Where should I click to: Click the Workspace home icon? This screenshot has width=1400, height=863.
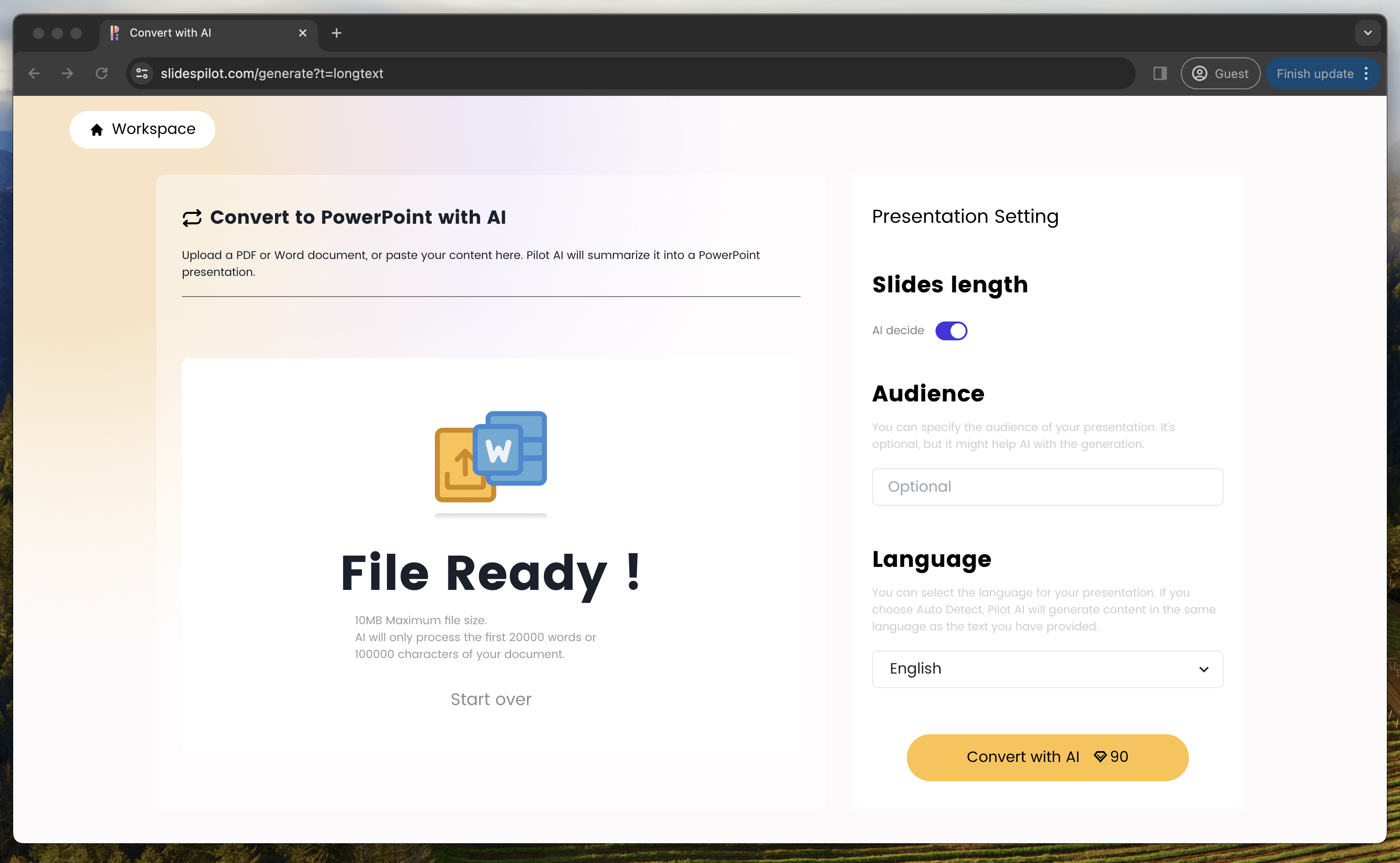click(96, 130)
